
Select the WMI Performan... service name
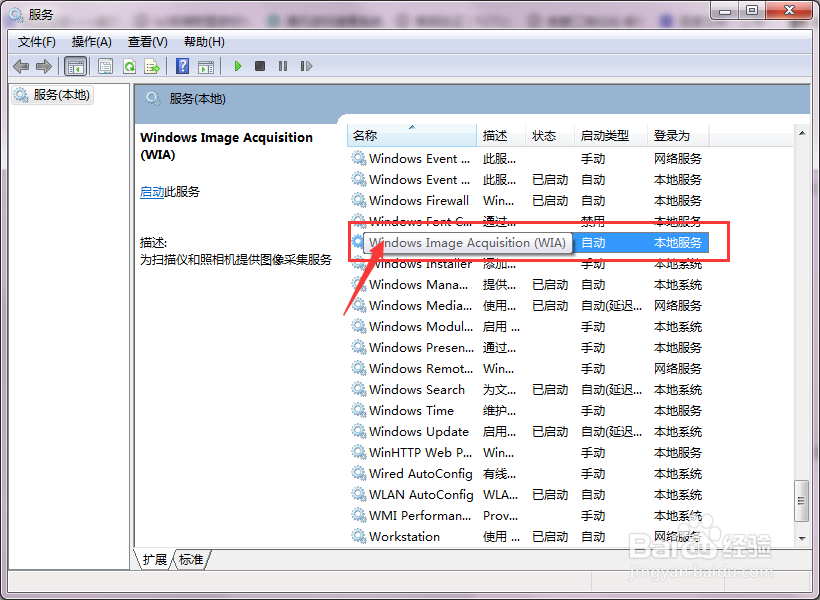420,515
